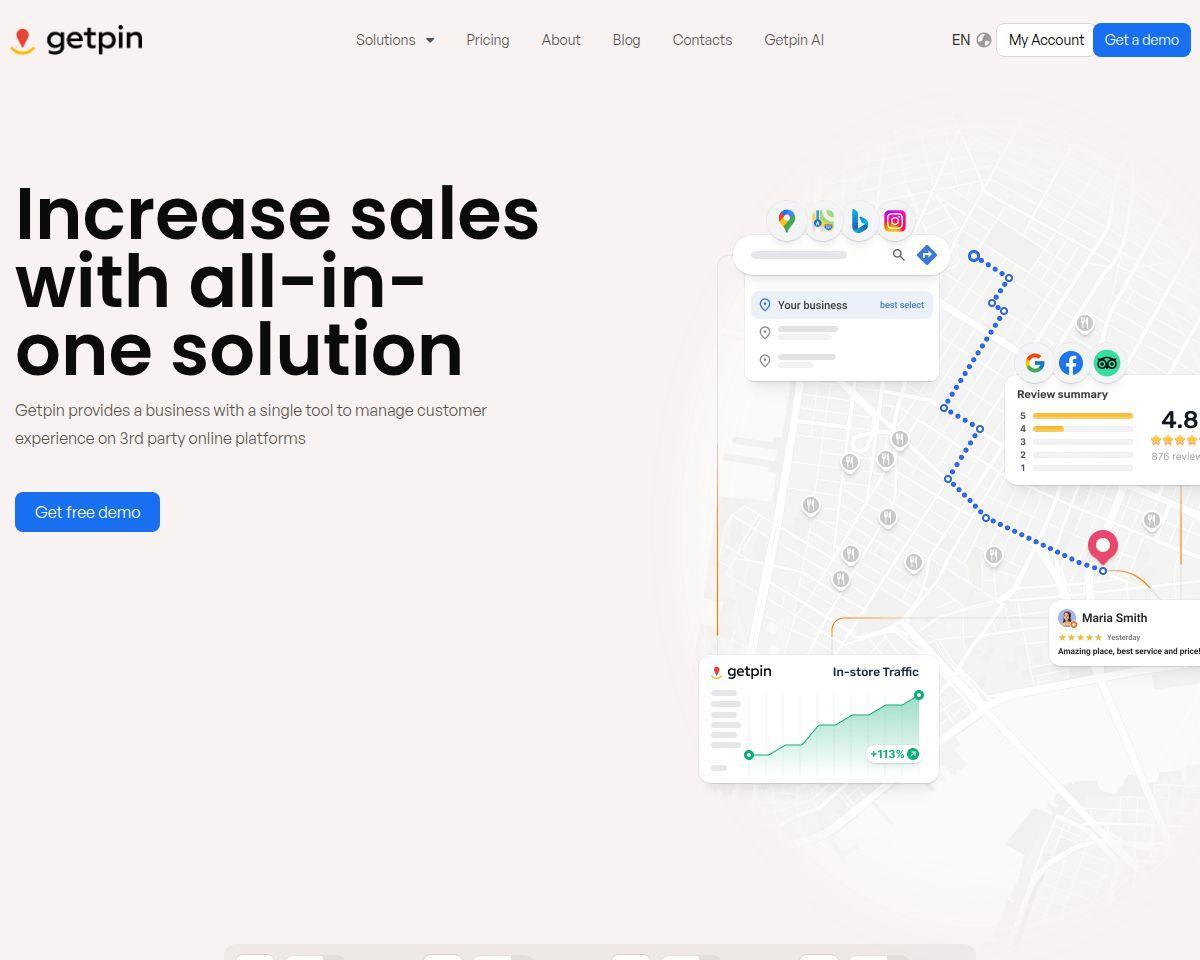Click the TripAdvisor owl icon
The height and width of the screenshot is (960, 1200).
coord(1107,363)
